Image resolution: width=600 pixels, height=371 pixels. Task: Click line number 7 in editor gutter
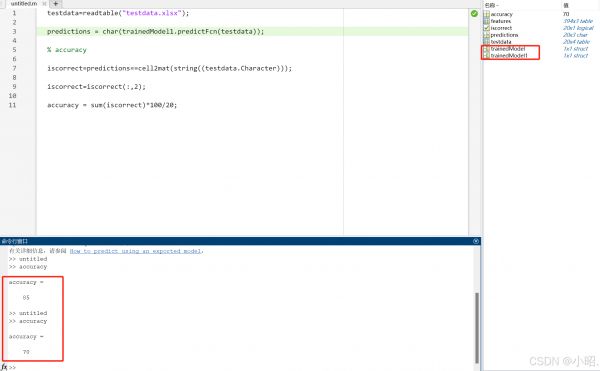pyautogui.click(x=14, y=68)
